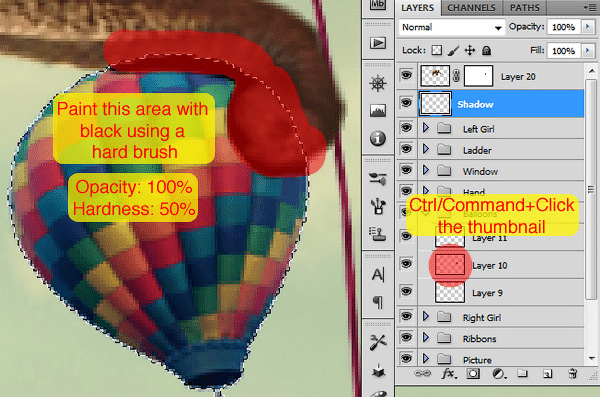Expand the Picture group
This screenshot has height=397, width=600.
426,359
